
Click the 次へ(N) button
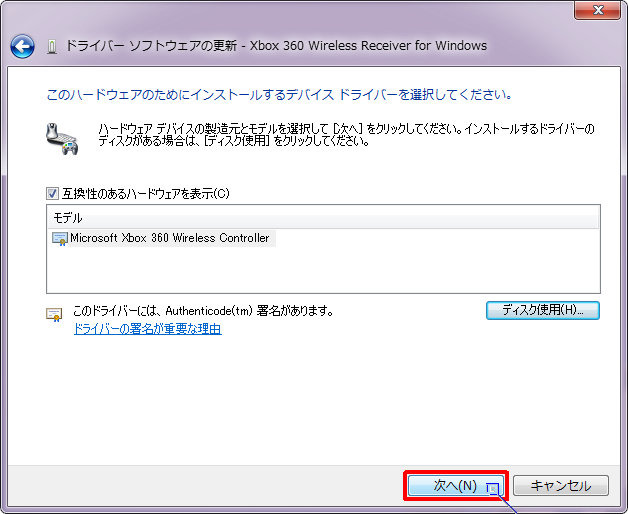click(x=456, y=486)
